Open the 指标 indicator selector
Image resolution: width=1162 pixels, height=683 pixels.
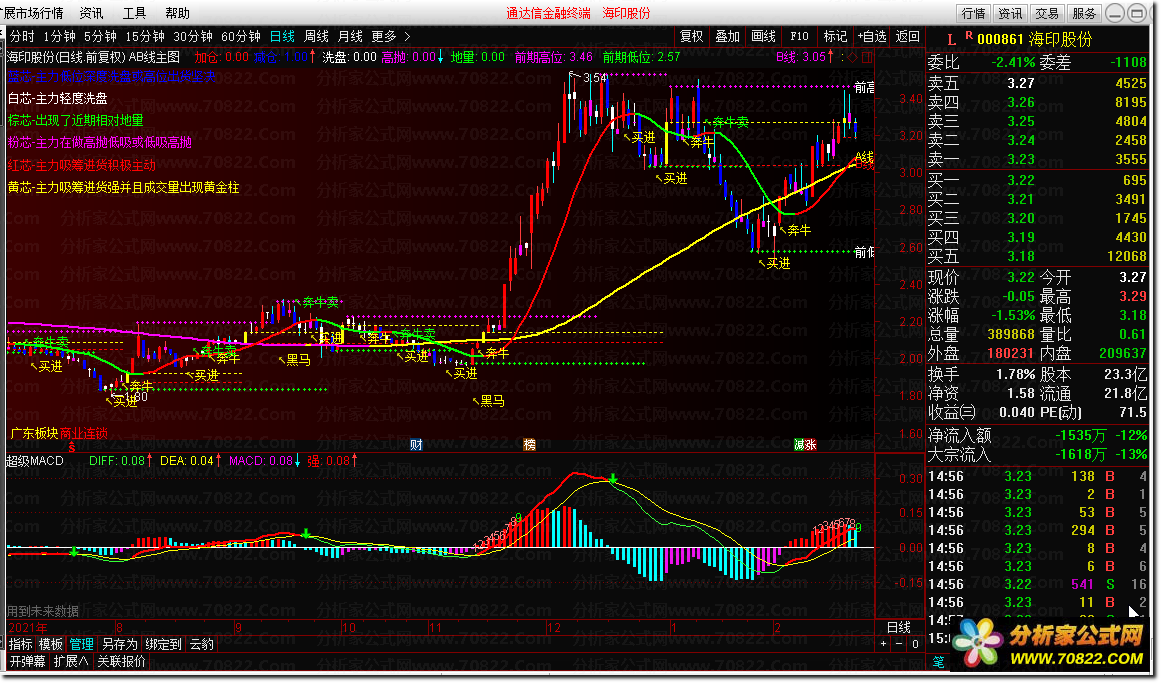[x=21, y=644]
